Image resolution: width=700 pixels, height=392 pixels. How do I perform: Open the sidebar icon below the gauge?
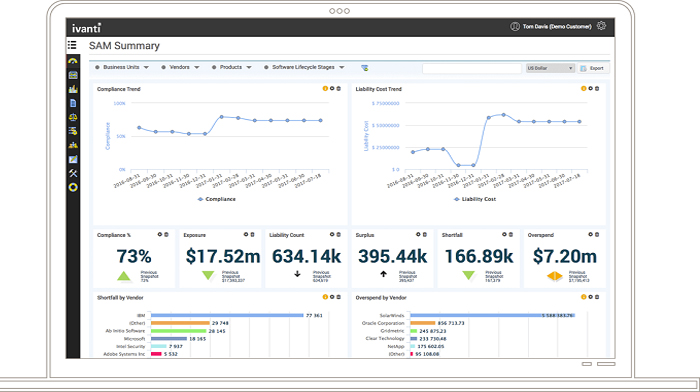(x=73, y=75)
